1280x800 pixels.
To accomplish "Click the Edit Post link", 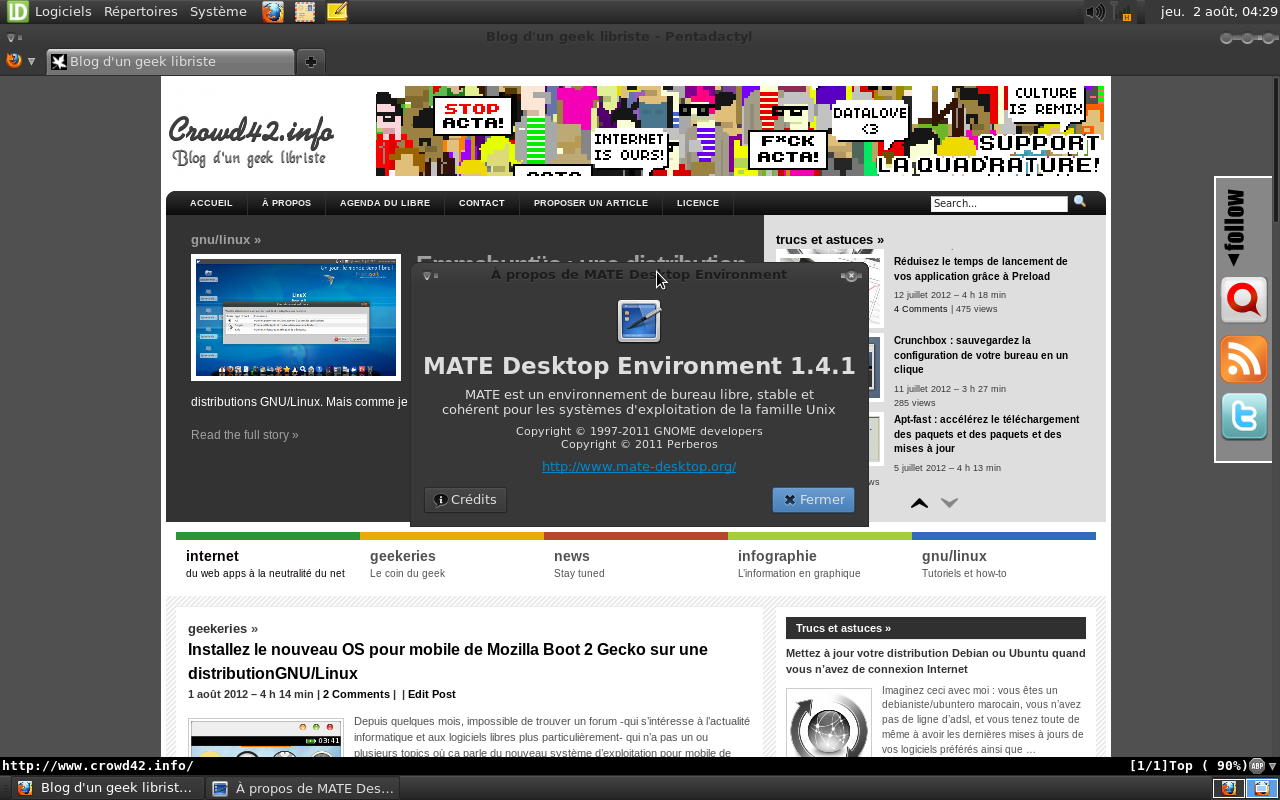I will pyautogui.click(x=432, y=694).
